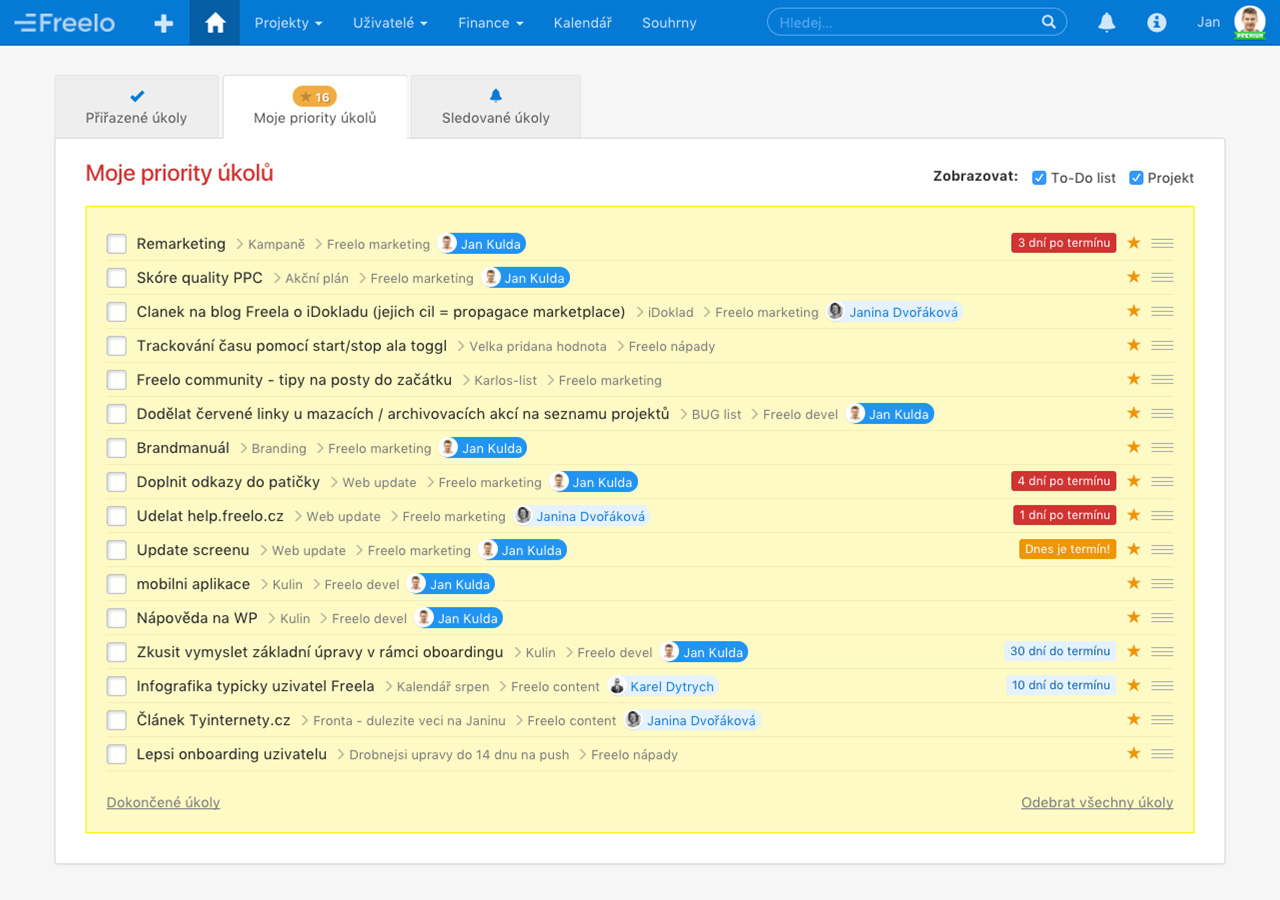Click reorder handle of Freelo community task
Viewport: 1280px width, 900px height.
(x=1162, y=379)
